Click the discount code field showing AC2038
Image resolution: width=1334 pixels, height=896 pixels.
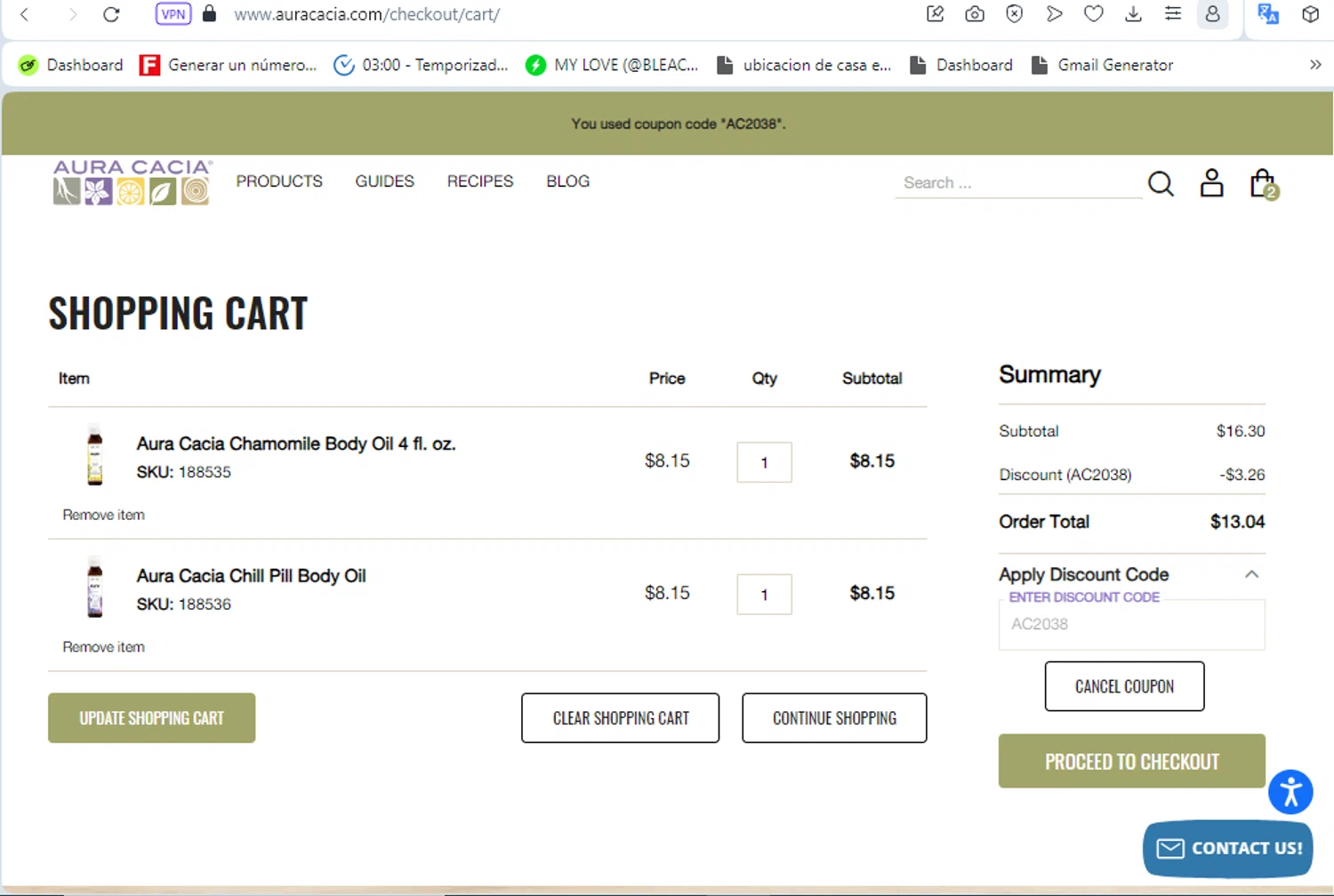click(1131, 624)
